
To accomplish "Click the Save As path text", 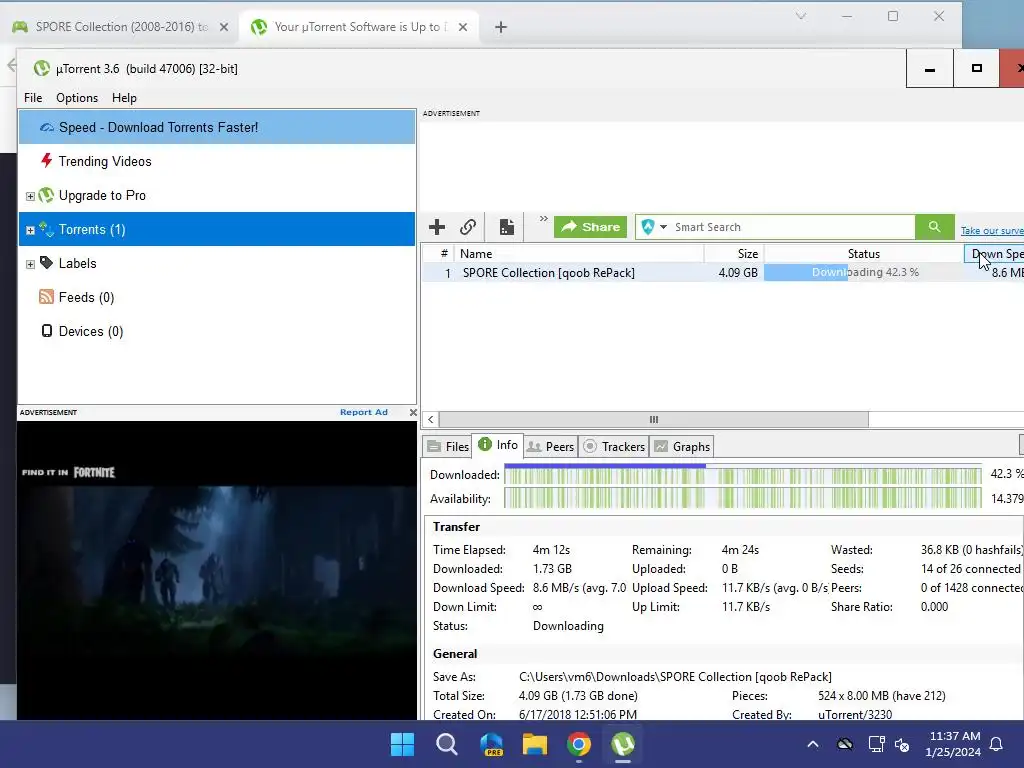I will pyautogui.click(x=675, y=677).
